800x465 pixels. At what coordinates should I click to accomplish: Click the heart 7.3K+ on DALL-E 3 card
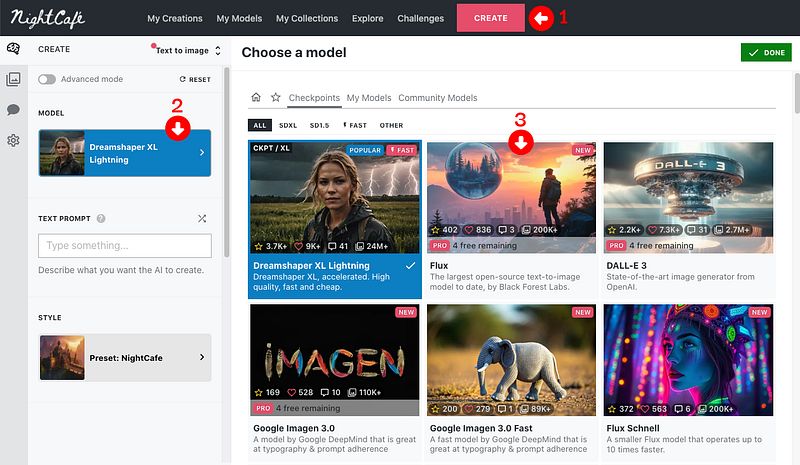[663, 230]
